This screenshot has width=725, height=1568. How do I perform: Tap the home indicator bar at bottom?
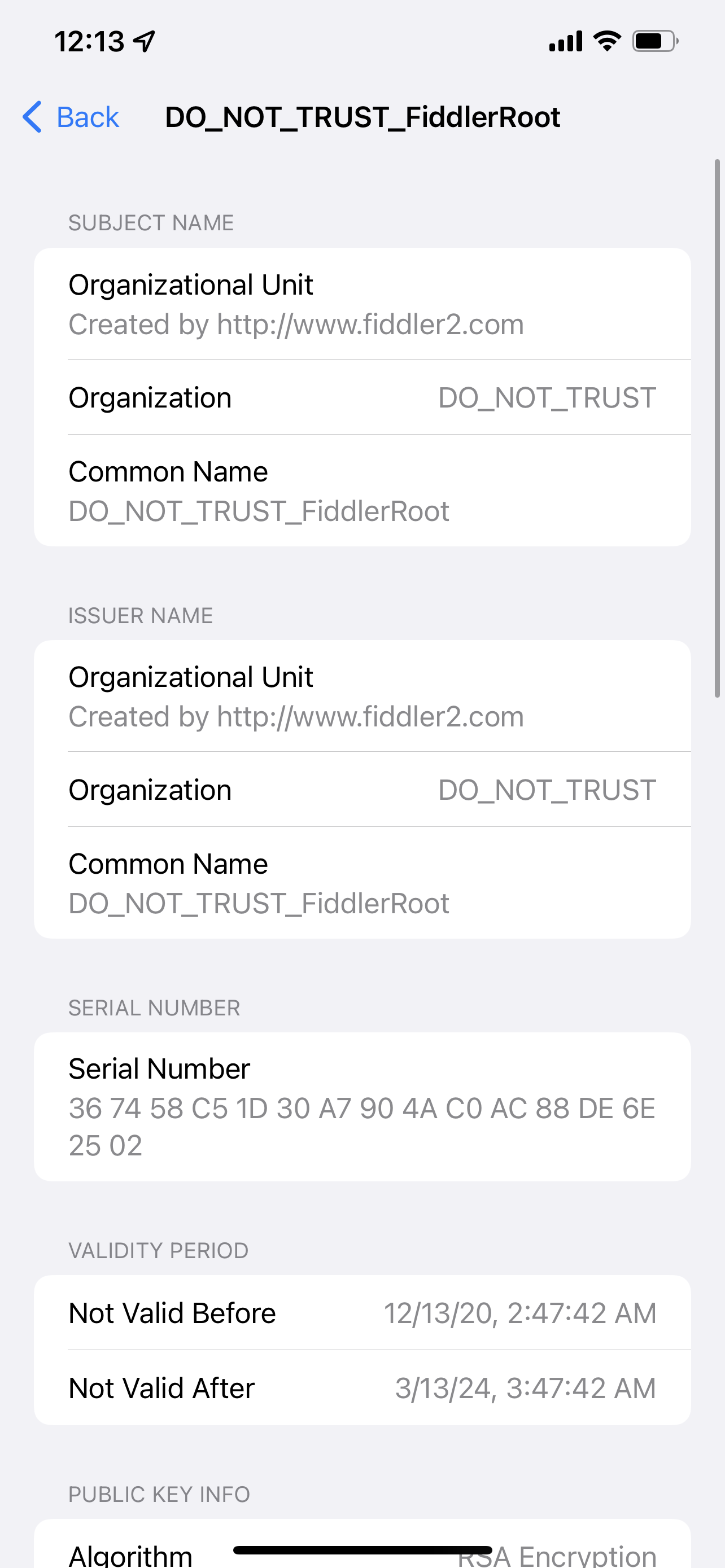click(x=362, y=1550)
